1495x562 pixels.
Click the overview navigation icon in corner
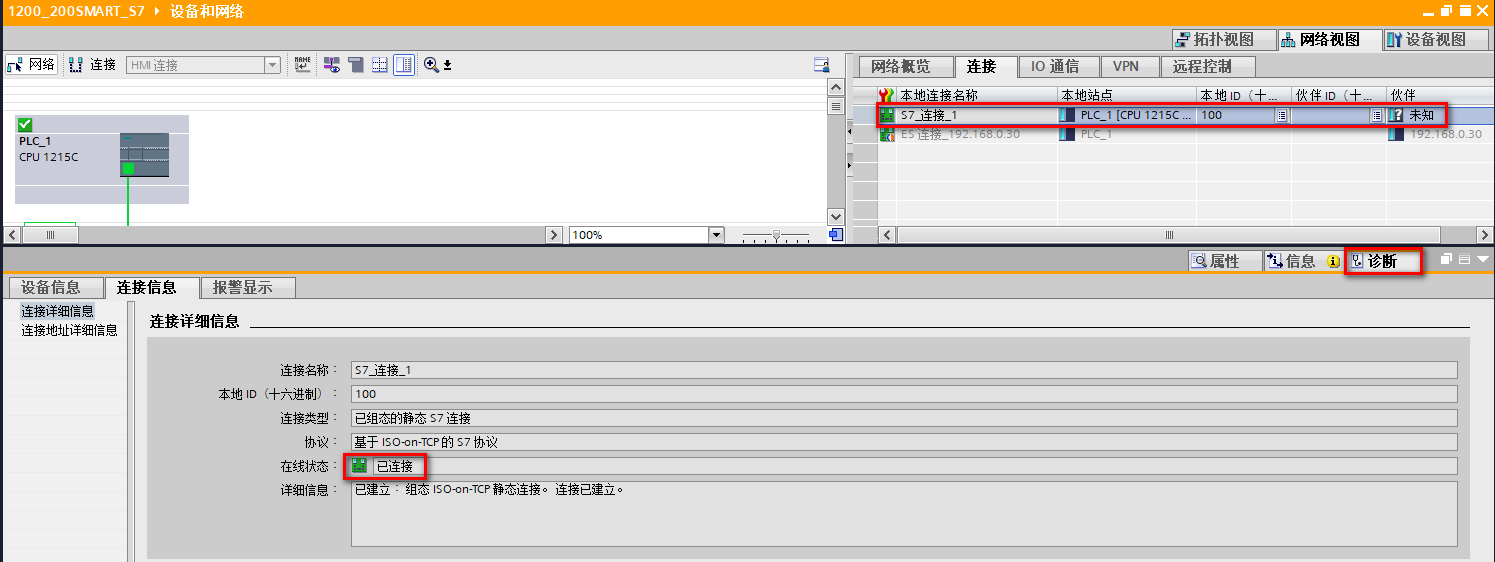pos(836,235)
